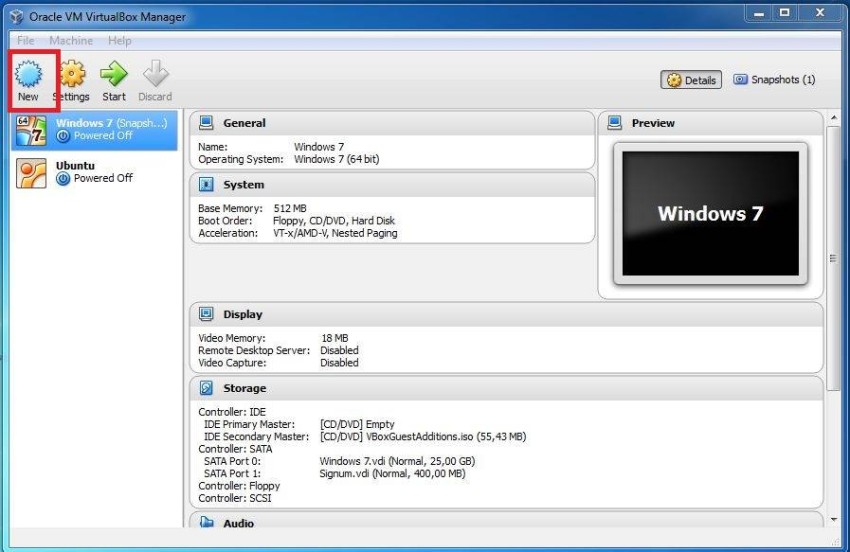Viewport: 850px width, 552px height.
Task: Click Operating System value Windows 7 (64 bit)
Action: click(337, 159)
